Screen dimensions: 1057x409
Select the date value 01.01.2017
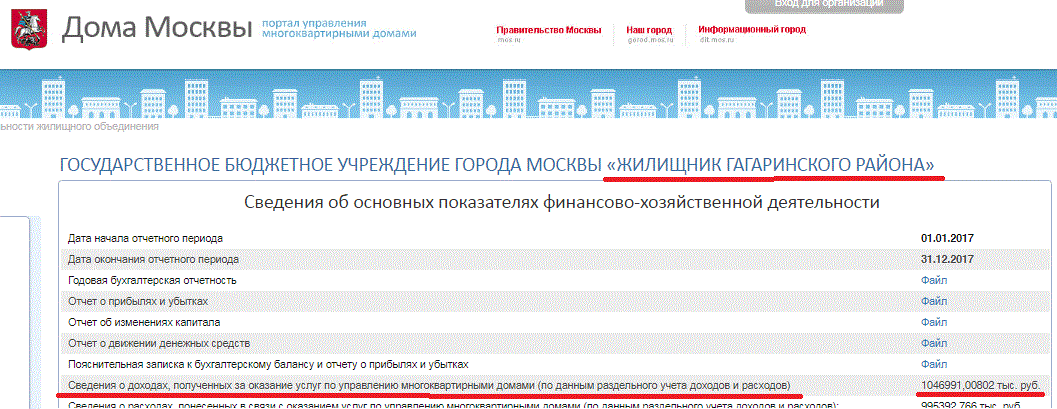pyautogui.click(x=948, y=238)
